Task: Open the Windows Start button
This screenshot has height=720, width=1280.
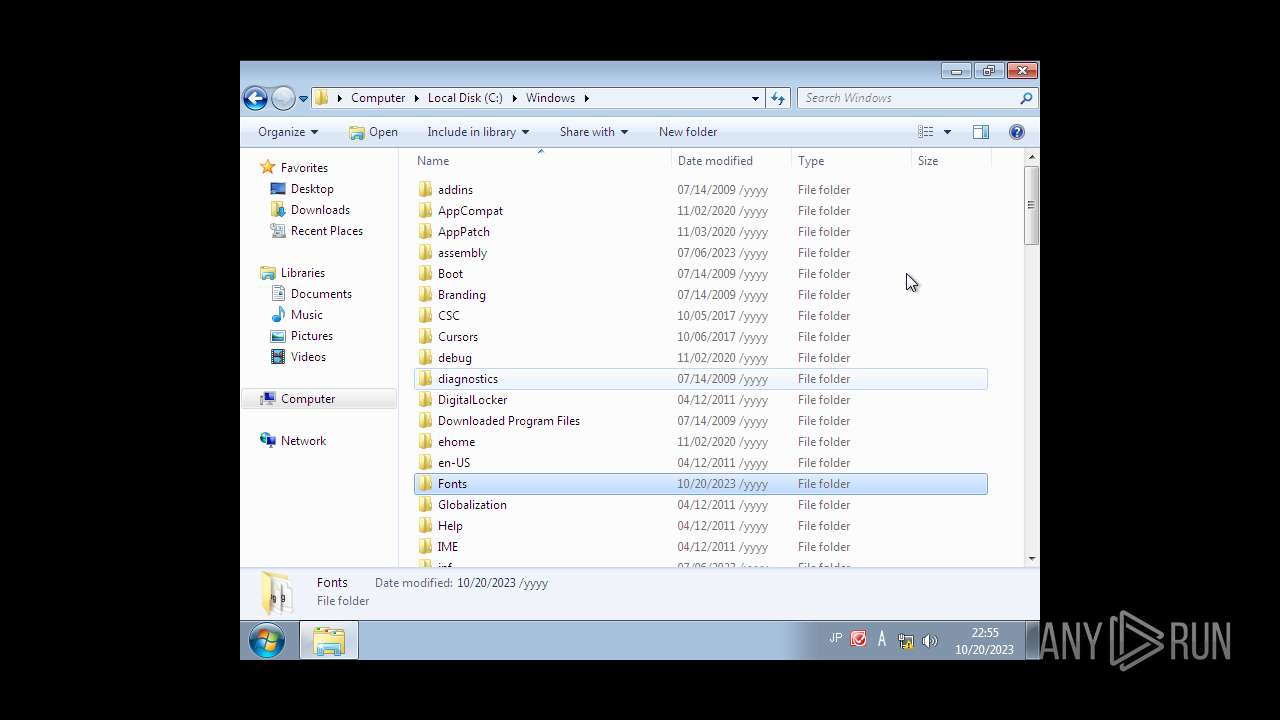Action: click(x=267, y=640)
